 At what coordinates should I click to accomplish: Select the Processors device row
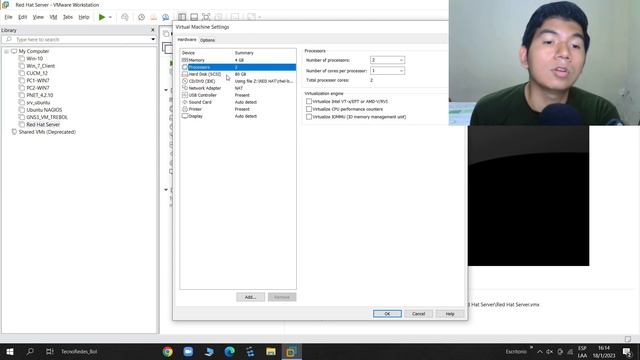tap(238, 67)
